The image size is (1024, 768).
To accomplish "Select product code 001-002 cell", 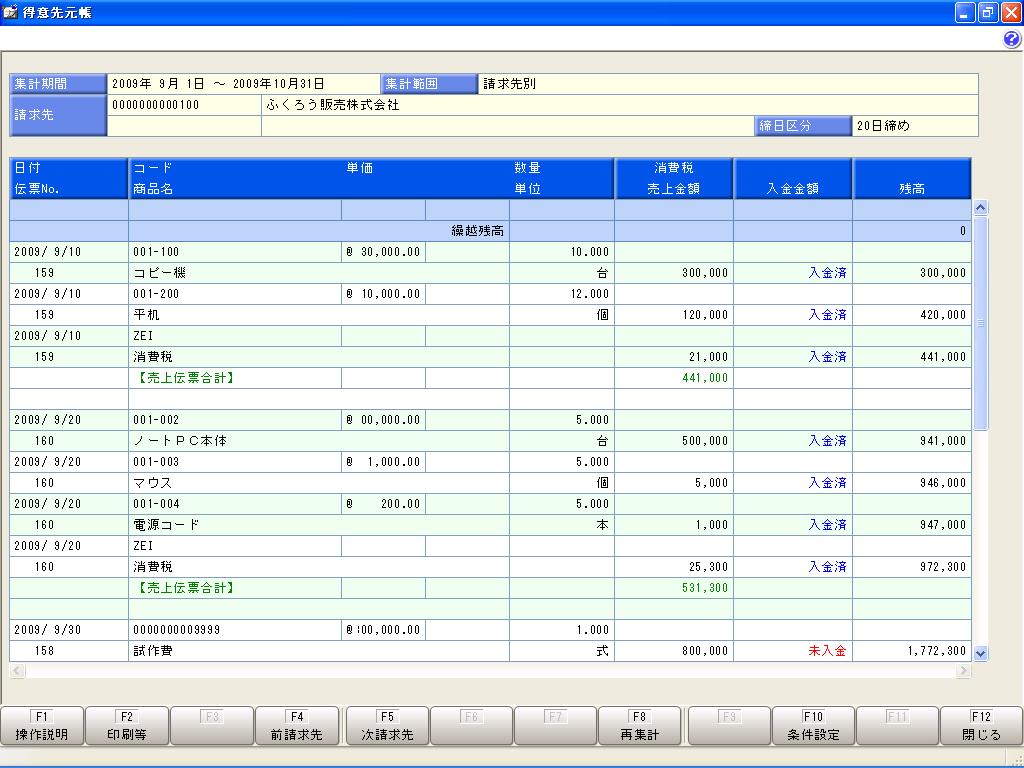I will [x=235, y=420].
